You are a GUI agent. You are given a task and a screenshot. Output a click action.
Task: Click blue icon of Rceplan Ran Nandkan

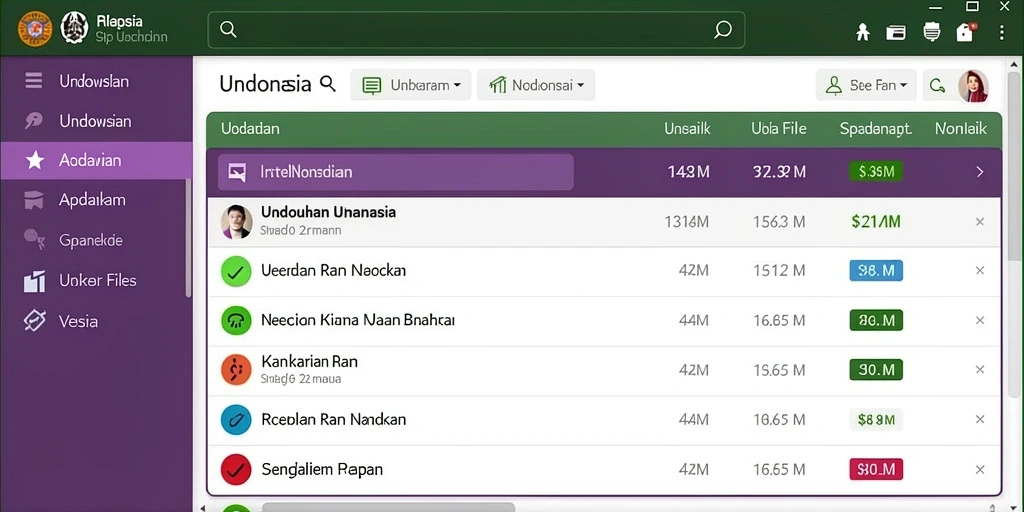[x=236, y=420]
